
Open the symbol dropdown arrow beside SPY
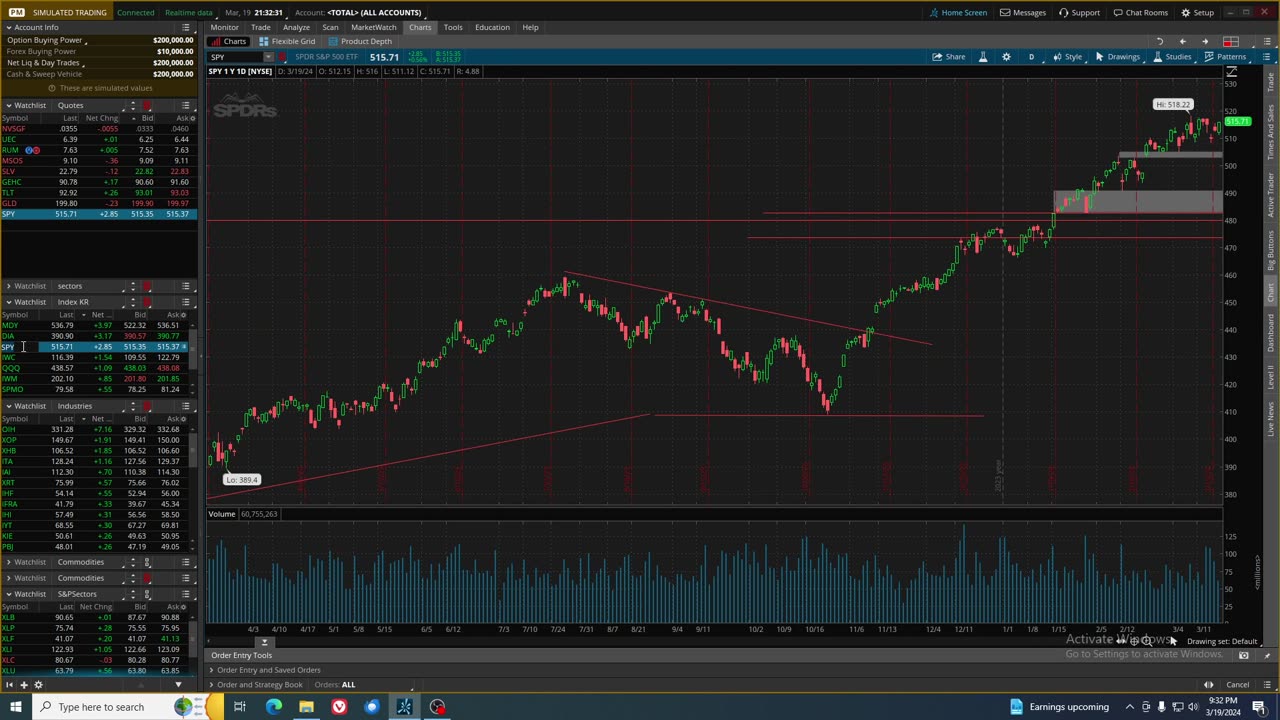click(268, 57)
